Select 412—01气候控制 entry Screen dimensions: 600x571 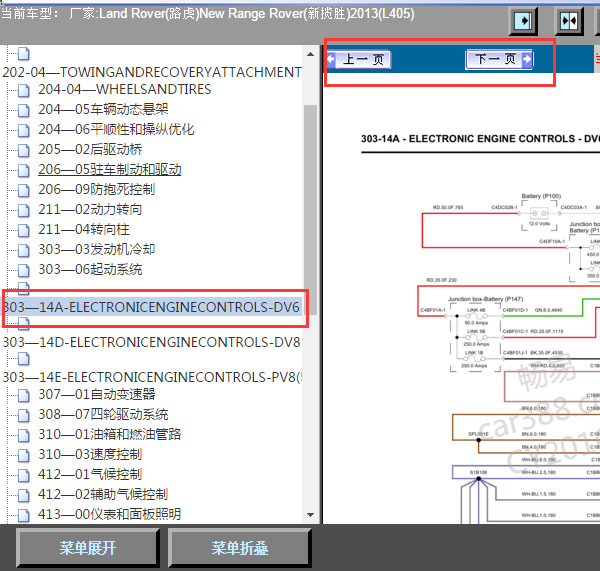(x=90, y=474)
